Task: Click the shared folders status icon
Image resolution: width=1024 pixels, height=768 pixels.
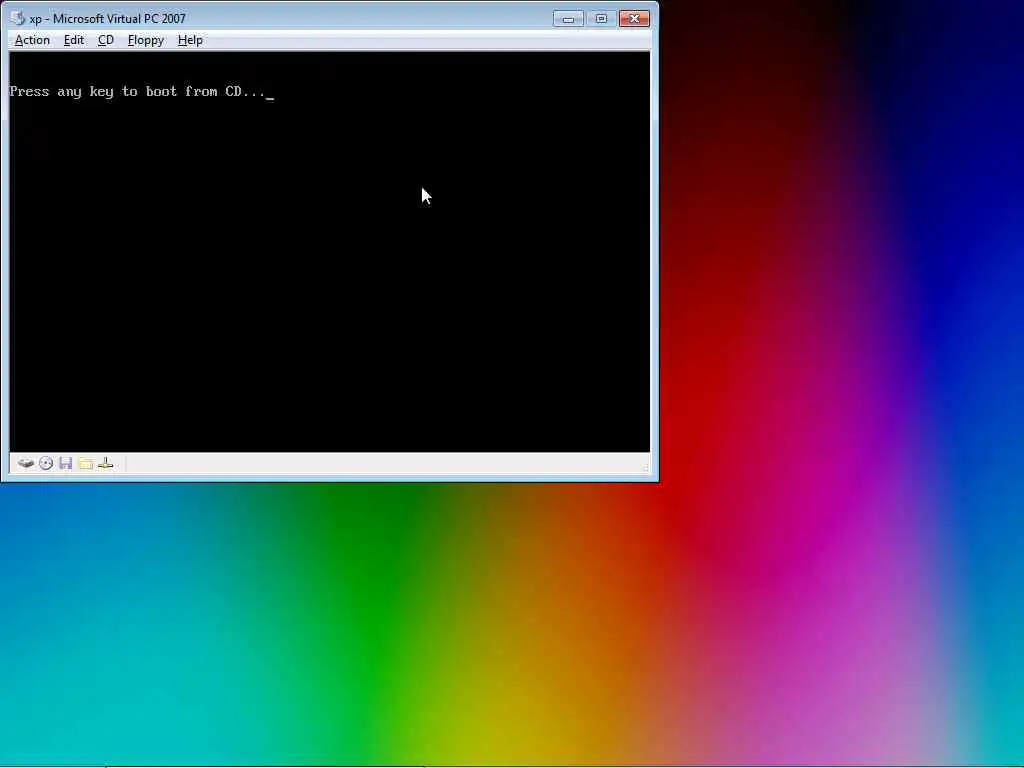Action: 86,464
